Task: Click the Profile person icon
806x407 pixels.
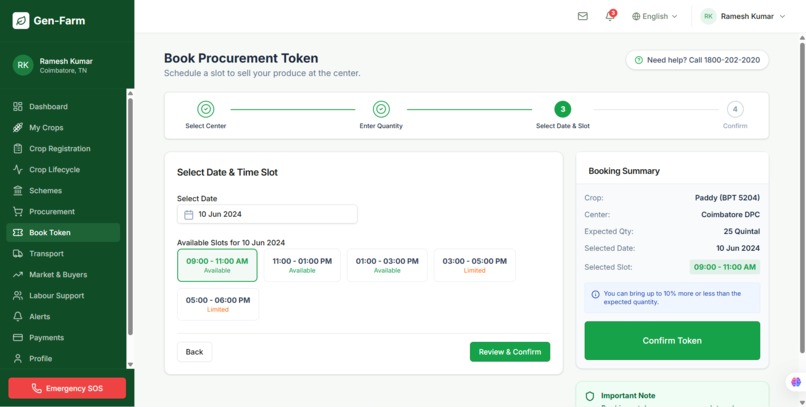Action: coord(18,359)
